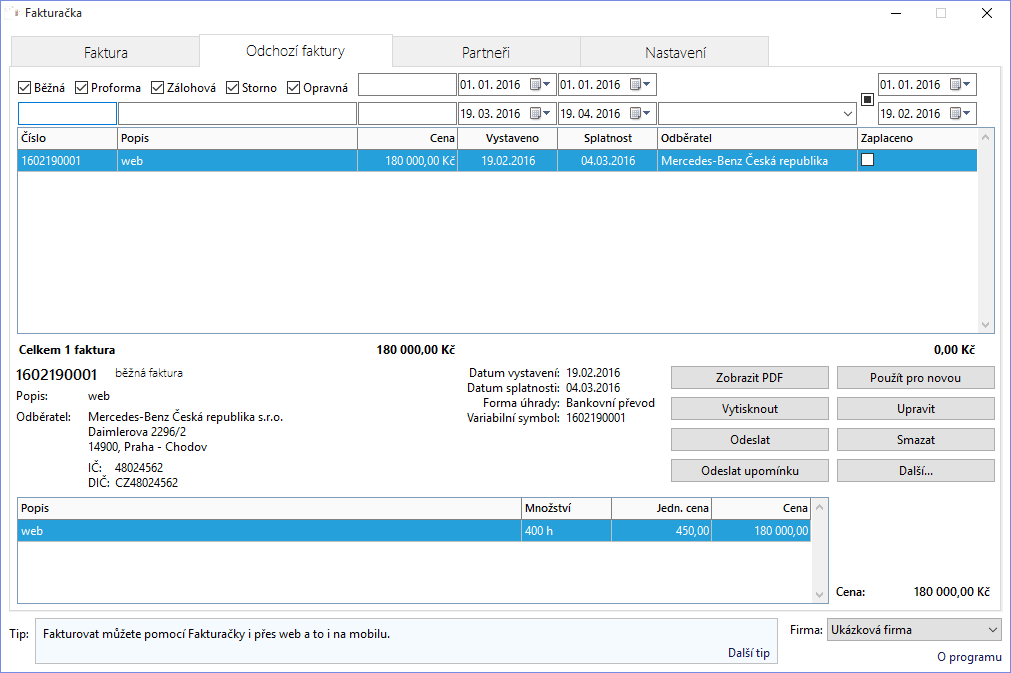Select invoice row number 1602190001 cell

pos(67,161)
